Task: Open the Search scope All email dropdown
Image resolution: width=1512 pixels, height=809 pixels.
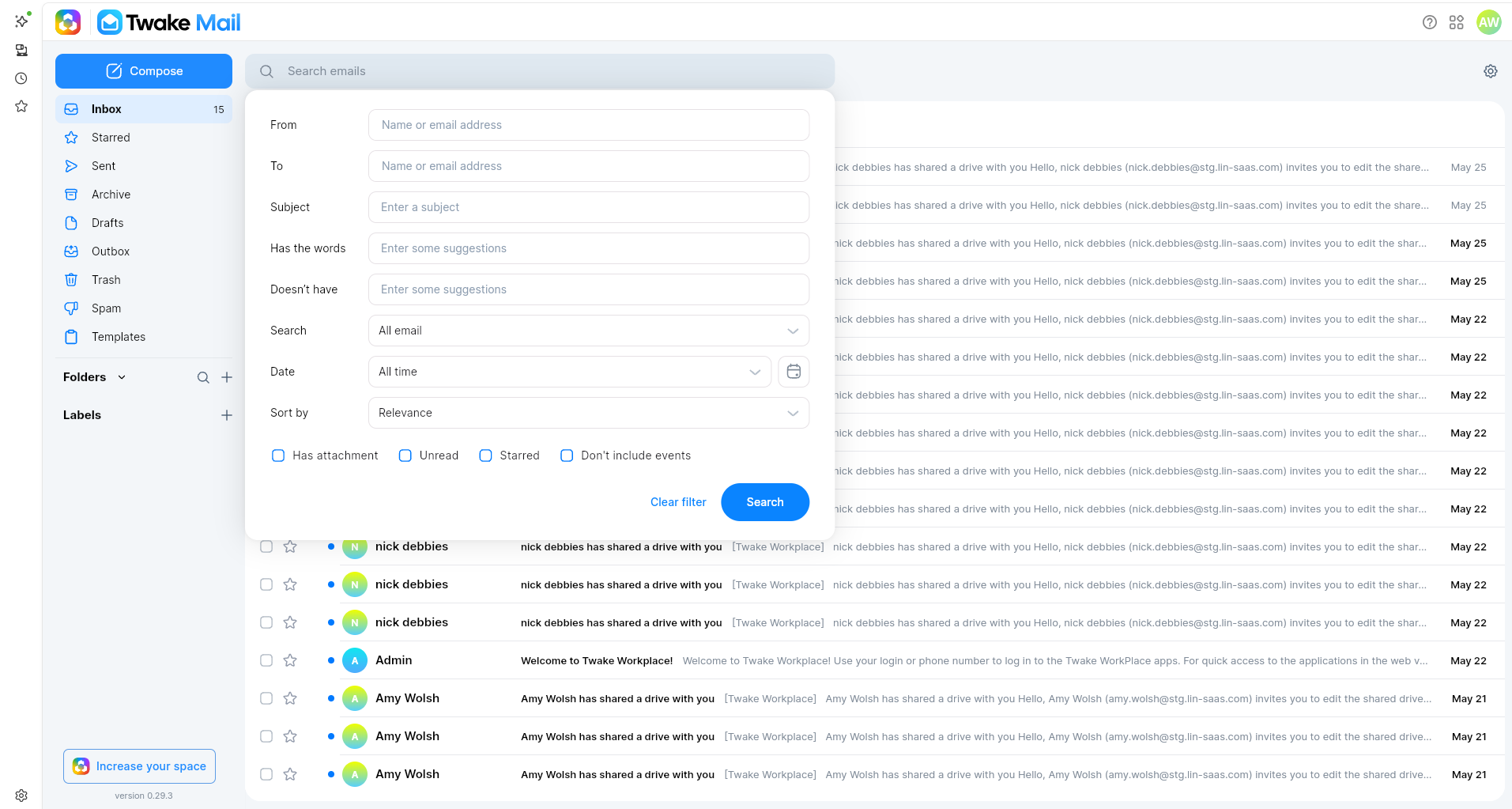Action: pos(589,331)
